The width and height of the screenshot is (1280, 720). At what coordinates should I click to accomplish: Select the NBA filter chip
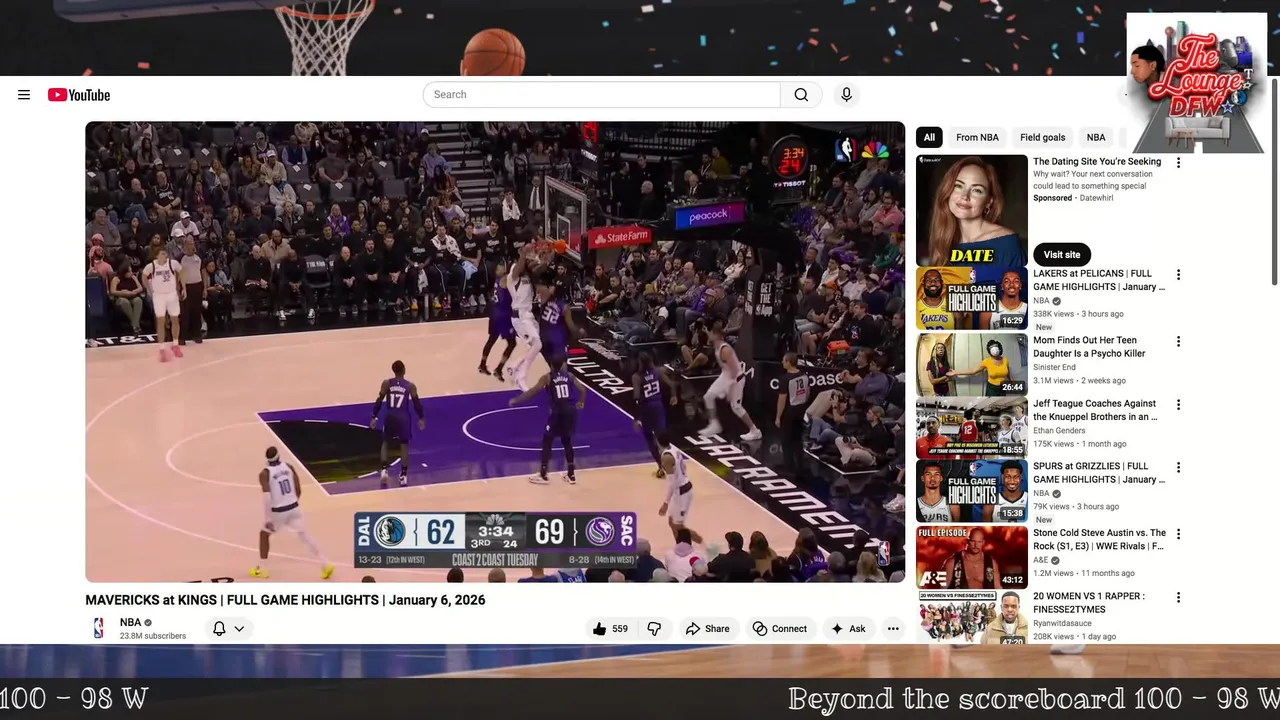1096,138
